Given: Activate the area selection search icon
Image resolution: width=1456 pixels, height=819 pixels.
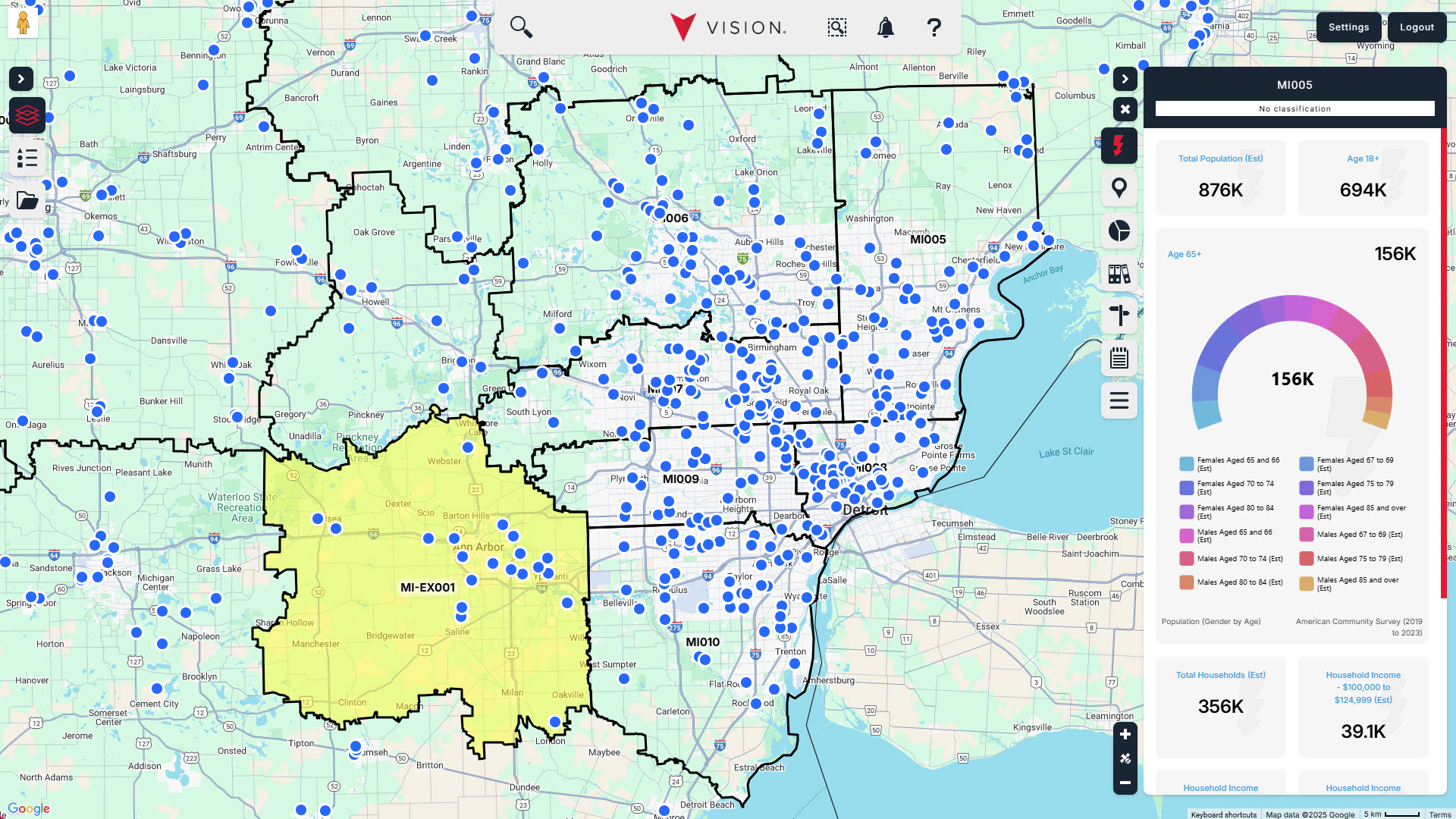Looking at the screenshot, I should pyautogui.click(x=836, y=28).
